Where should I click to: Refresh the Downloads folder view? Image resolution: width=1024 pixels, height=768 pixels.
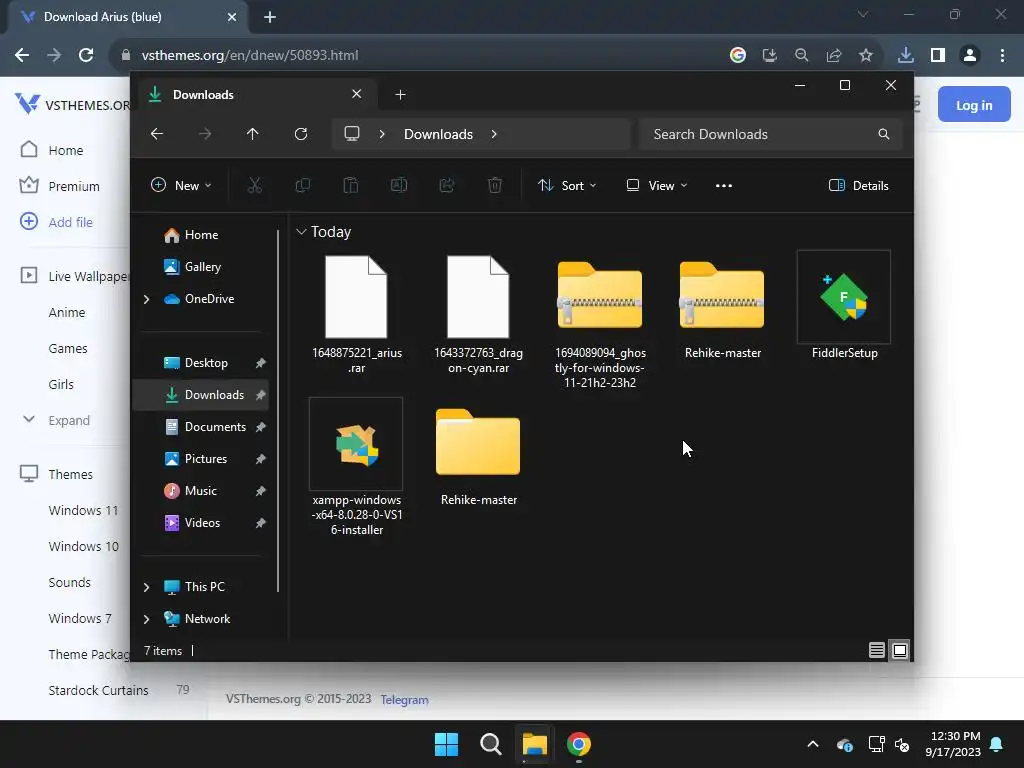[301, 134]
